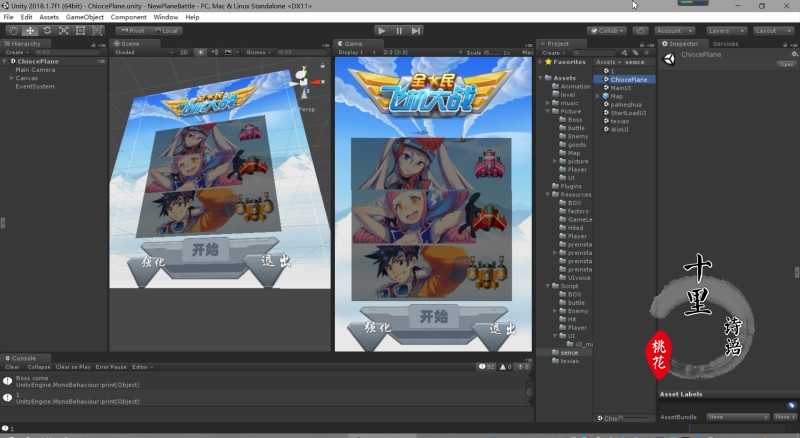Screen dimensions: 800x438
Task: Click the Unity logo icon in Inspector
Action: 669,59
